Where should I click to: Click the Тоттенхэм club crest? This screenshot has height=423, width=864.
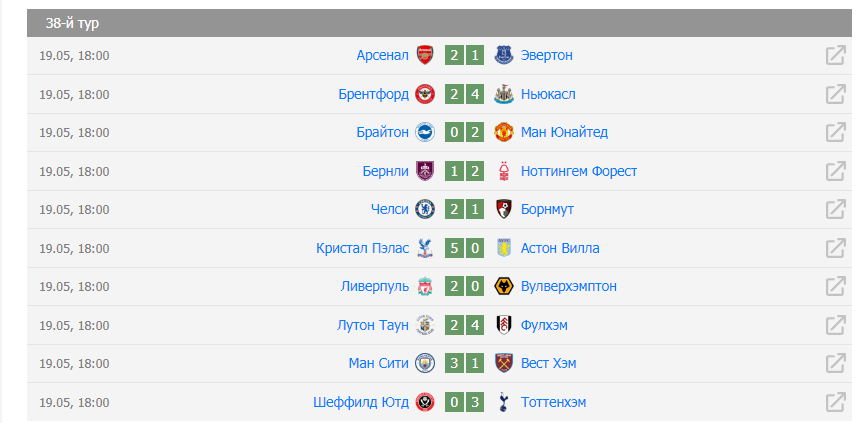click(x=504, y=402)
